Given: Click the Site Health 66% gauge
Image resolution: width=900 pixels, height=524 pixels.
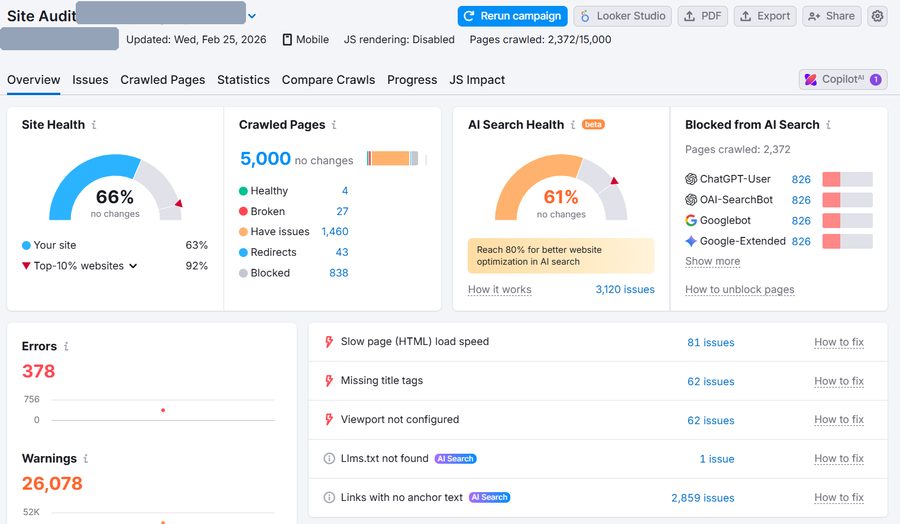Looking at the screenshot, I should 115,187.
